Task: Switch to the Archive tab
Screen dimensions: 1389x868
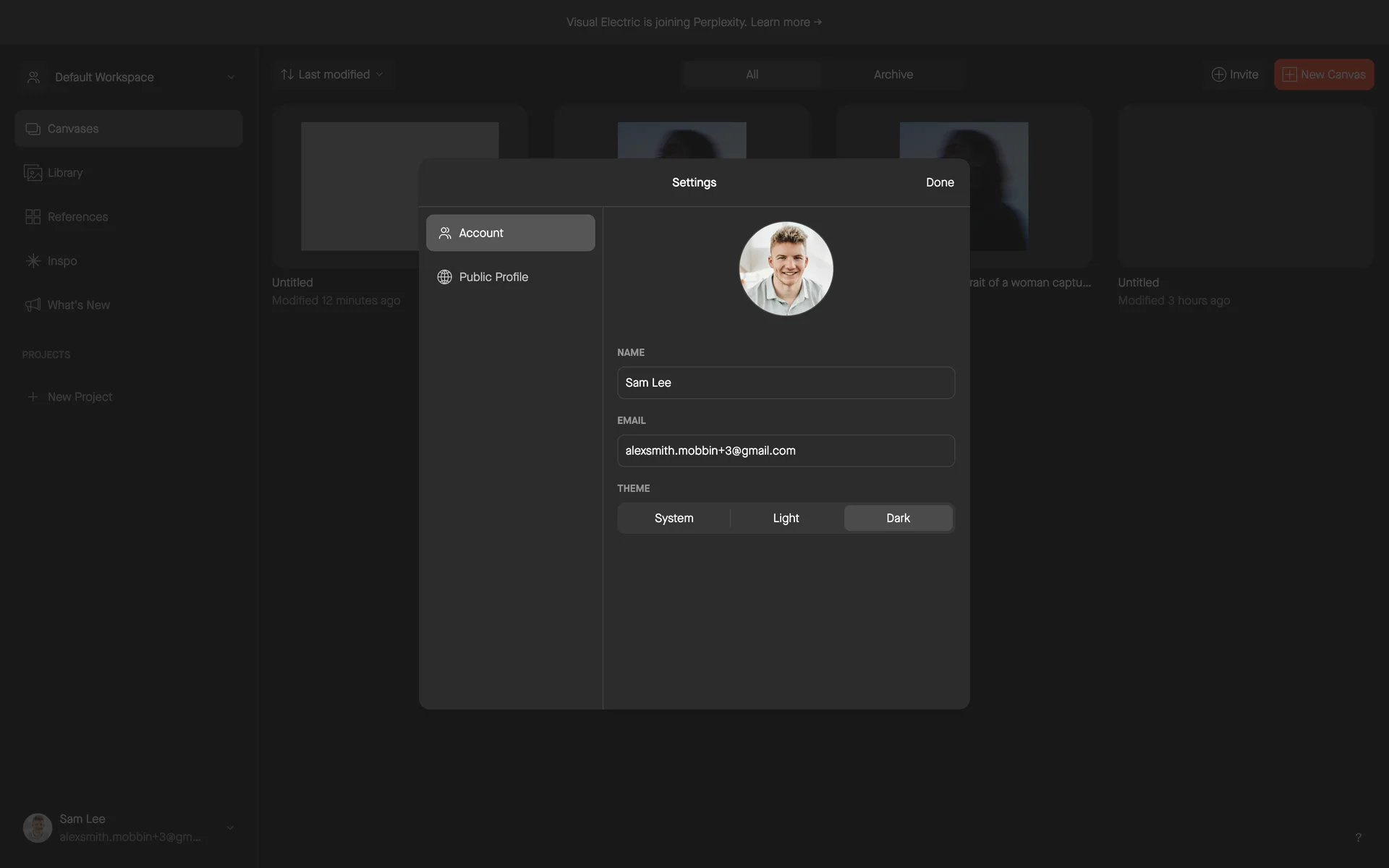Action: tap(893, 75)
